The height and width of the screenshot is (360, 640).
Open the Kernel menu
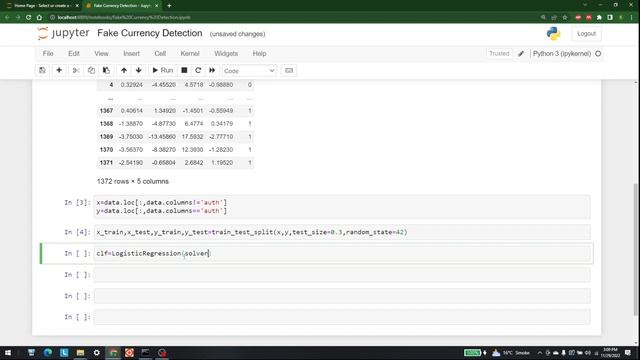pos(190,53)
